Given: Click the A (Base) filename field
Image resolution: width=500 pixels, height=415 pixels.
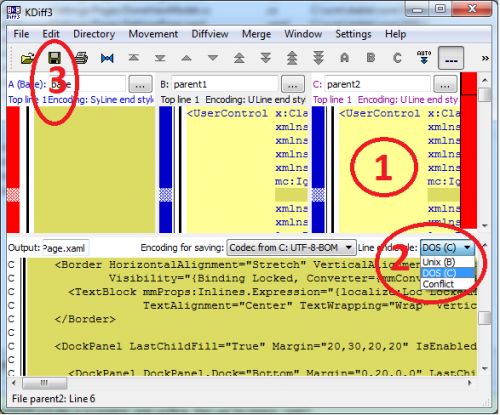Looking at the screenshot, I should click(x=87, y=84).
